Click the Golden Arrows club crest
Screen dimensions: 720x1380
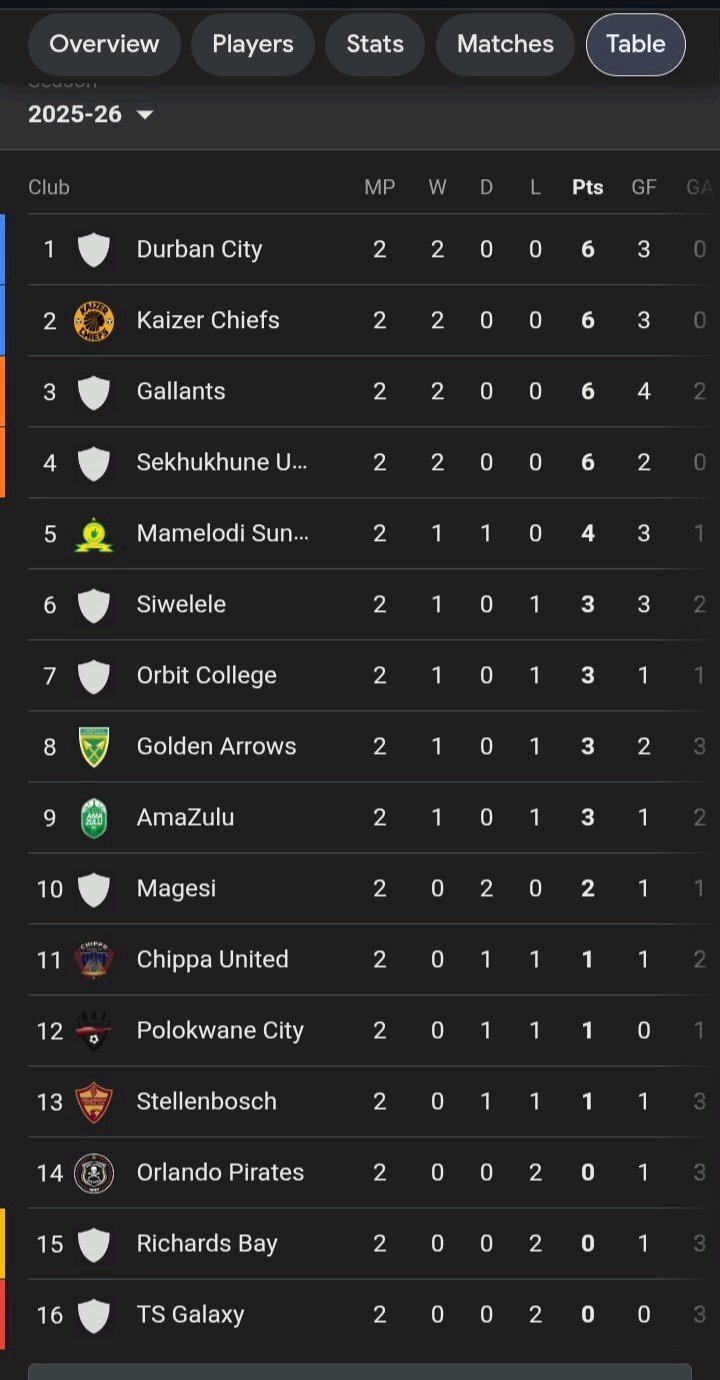click(x=94, y=747)
